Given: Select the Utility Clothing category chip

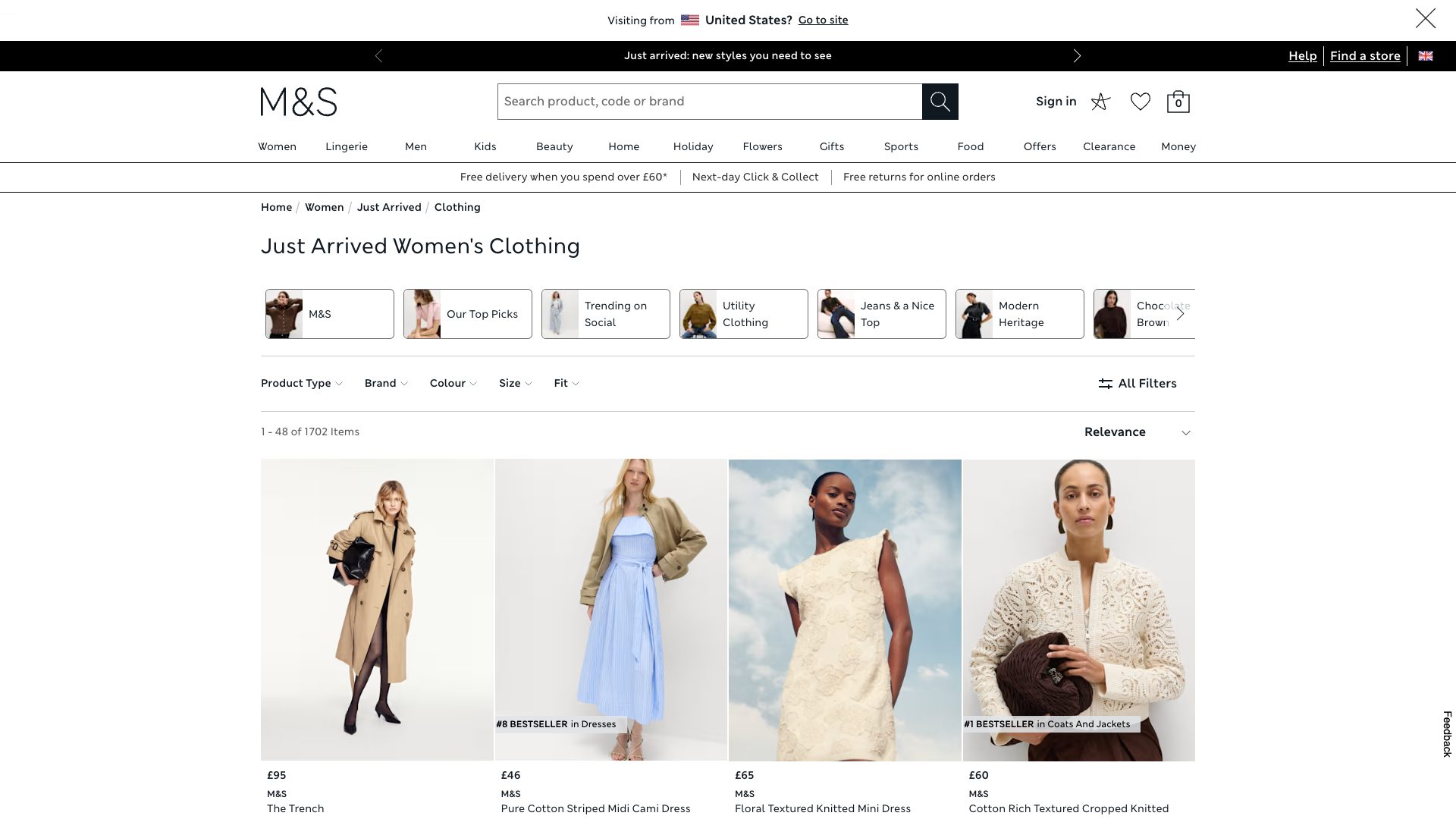Looking at the screenshot, I should [743, 314].
